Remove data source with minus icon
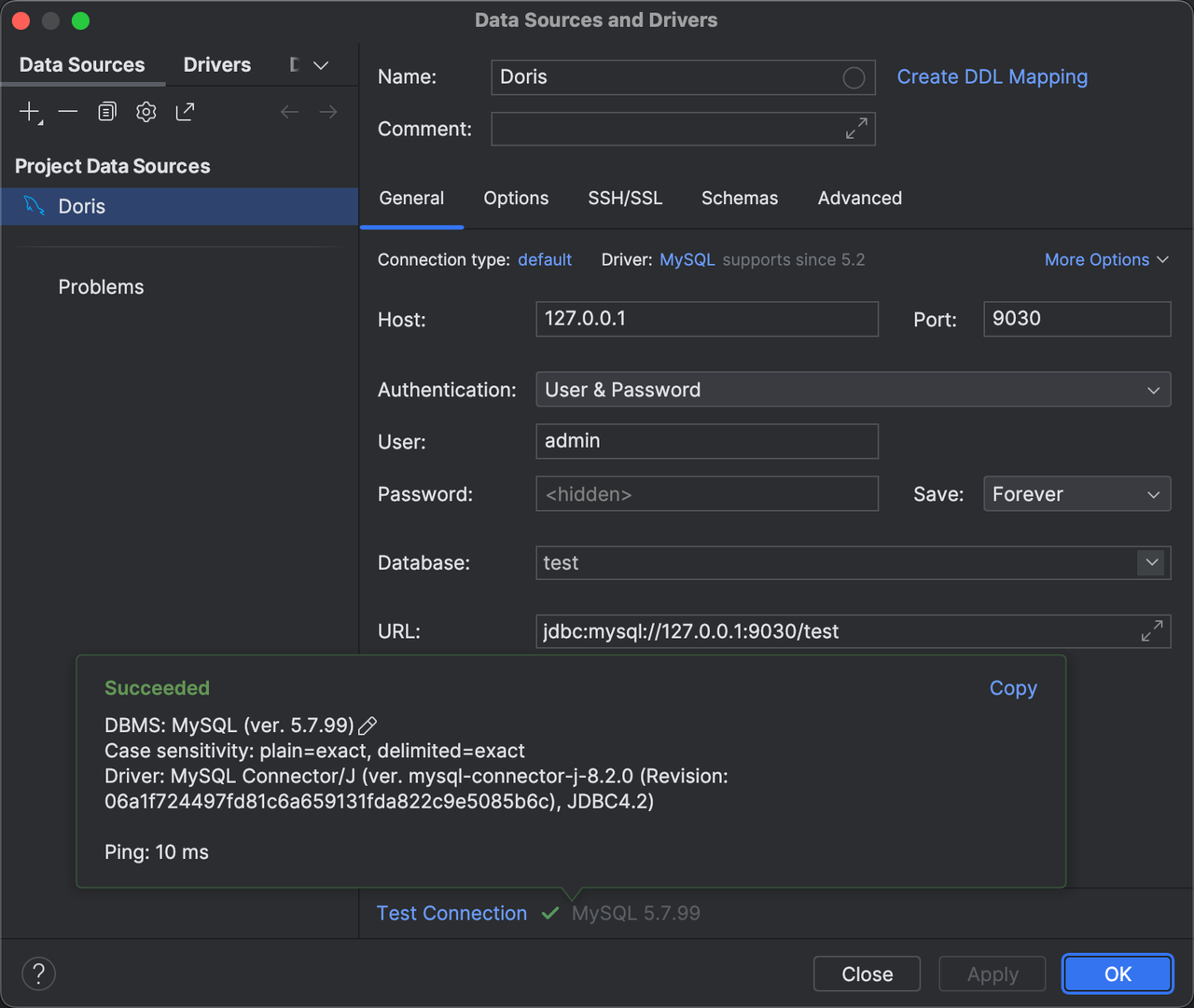Viewport: 1194px width, 1008px height. pyautogui.click(x=68, y=112)
